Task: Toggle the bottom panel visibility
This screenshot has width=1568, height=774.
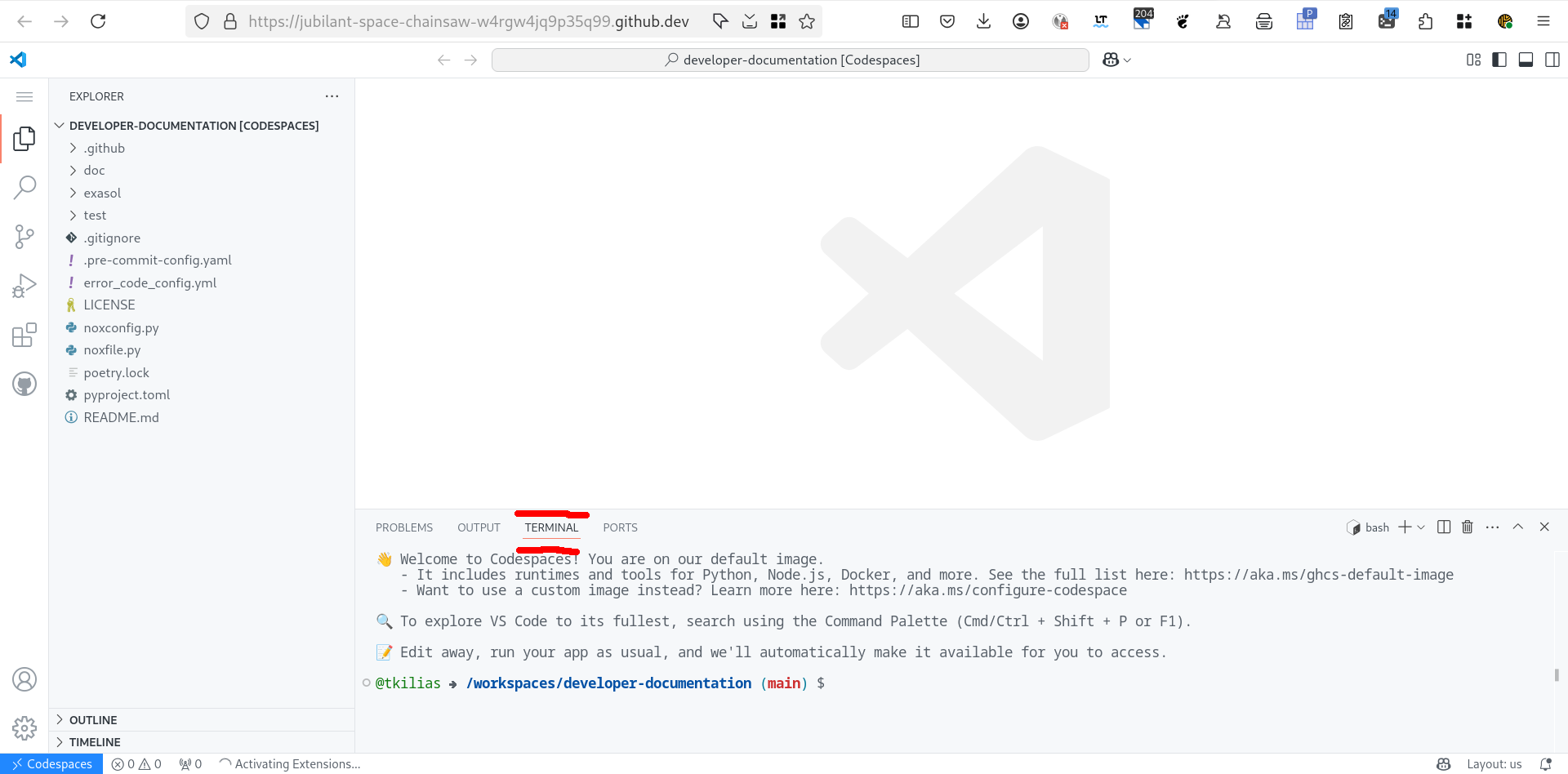Action: (x=1526, y=60)
